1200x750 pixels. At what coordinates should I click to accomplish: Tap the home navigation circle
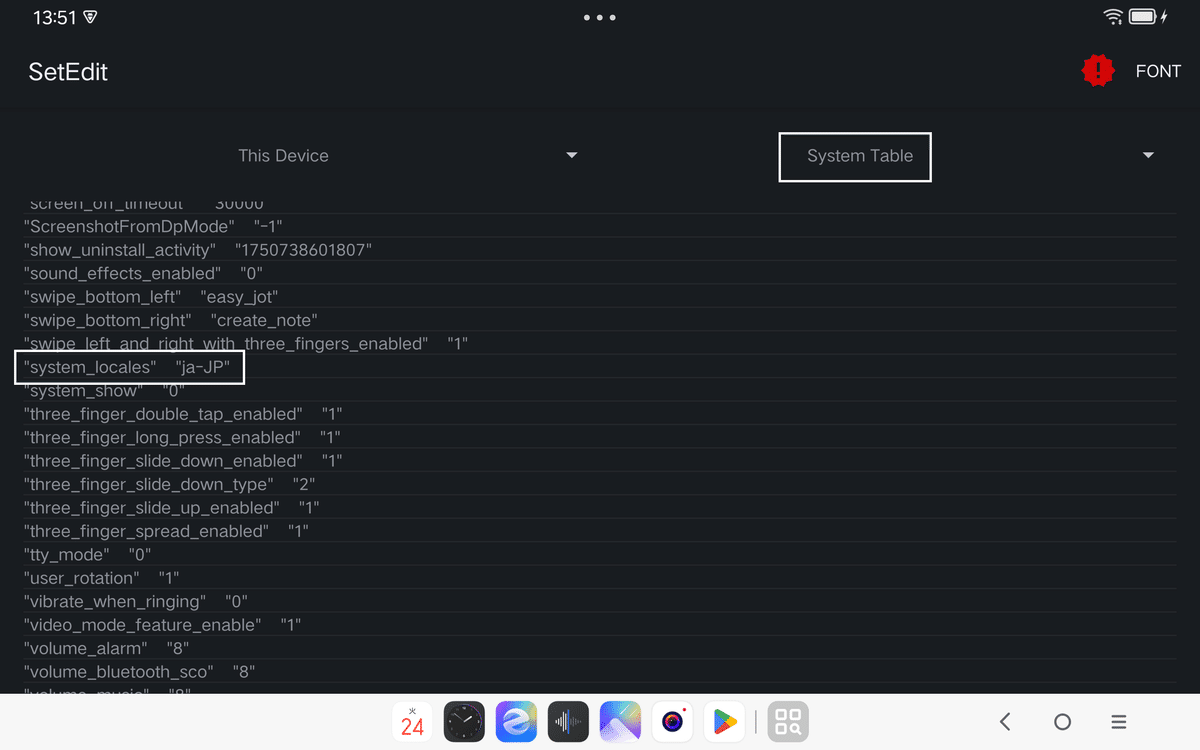coord(1063,721)
